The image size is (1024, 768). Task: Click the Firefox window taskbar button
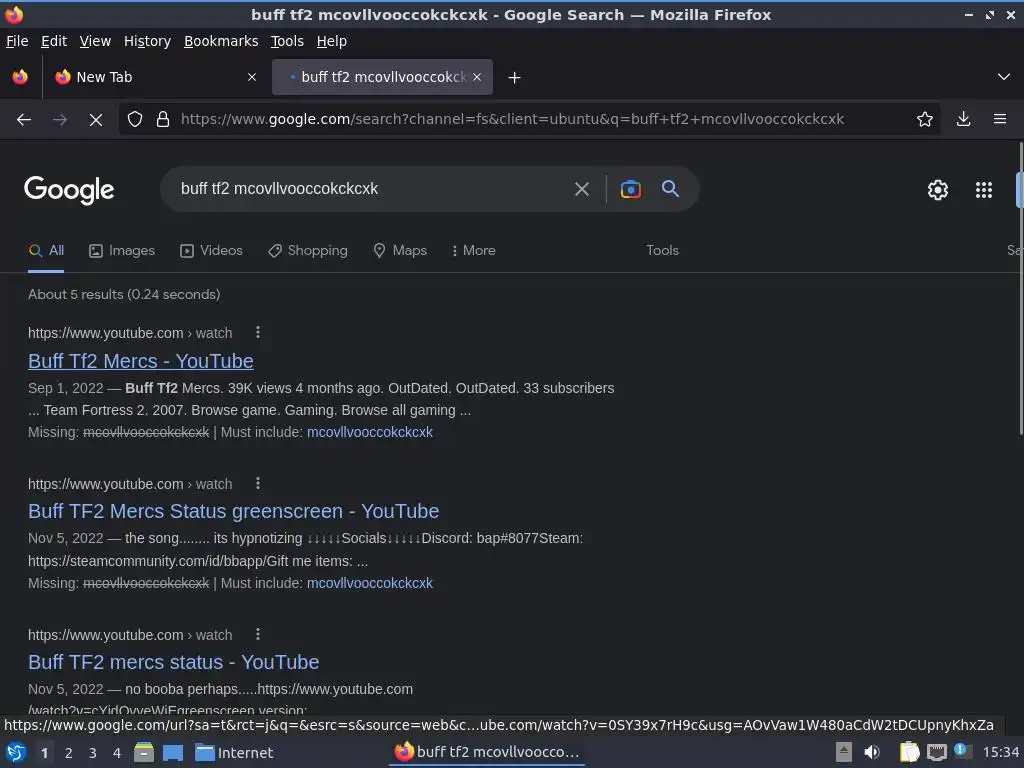(487, 752)
